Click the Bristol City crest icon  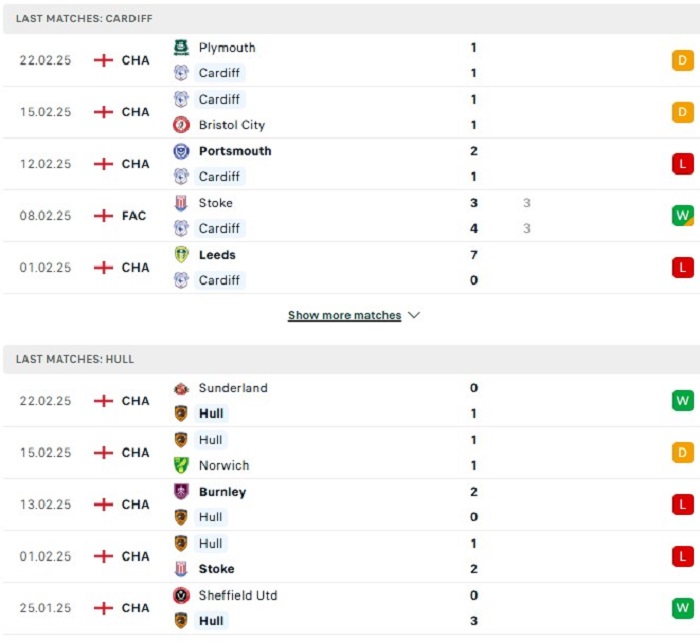pos(181,125)
